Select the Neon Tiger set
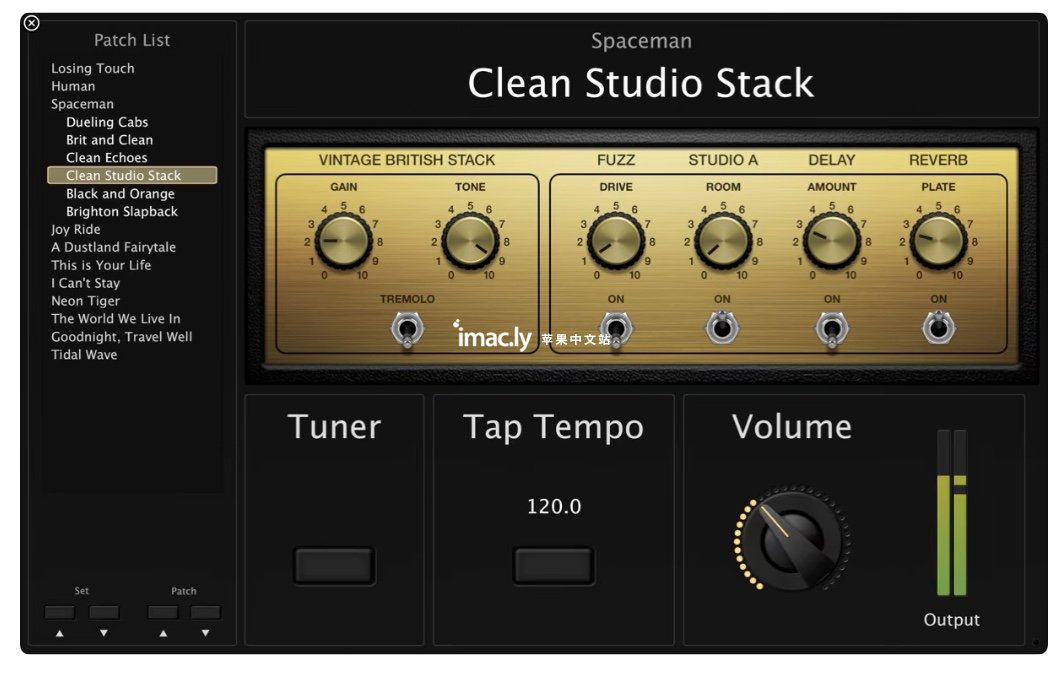1064x674 pixels. [86, 301]
